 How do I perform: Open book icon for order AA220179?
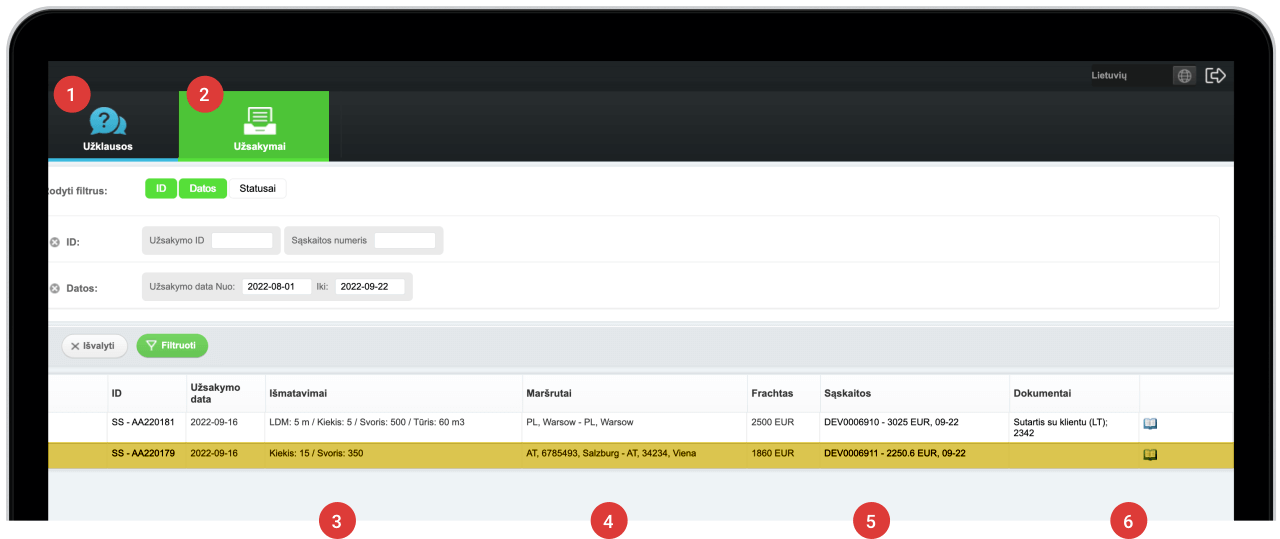[x=1150, y=455]
